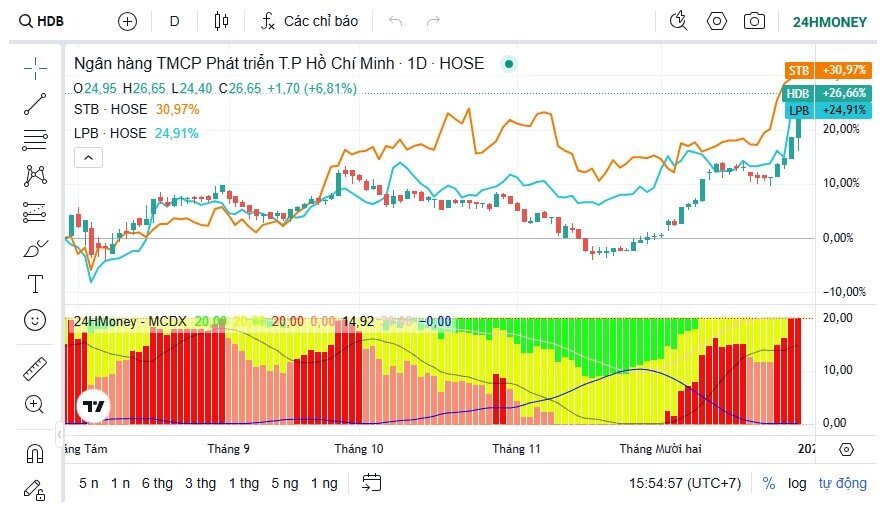Open the TradingView logo badge
The width and height of the screenshot is (893, 522).
tap(93, 406)
